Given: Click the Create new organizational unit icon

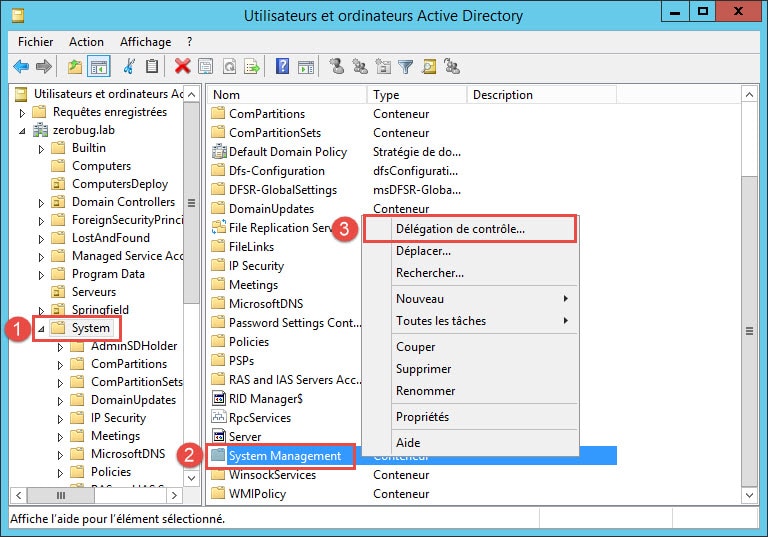Looking at the screenshot, I should [383, 66].
